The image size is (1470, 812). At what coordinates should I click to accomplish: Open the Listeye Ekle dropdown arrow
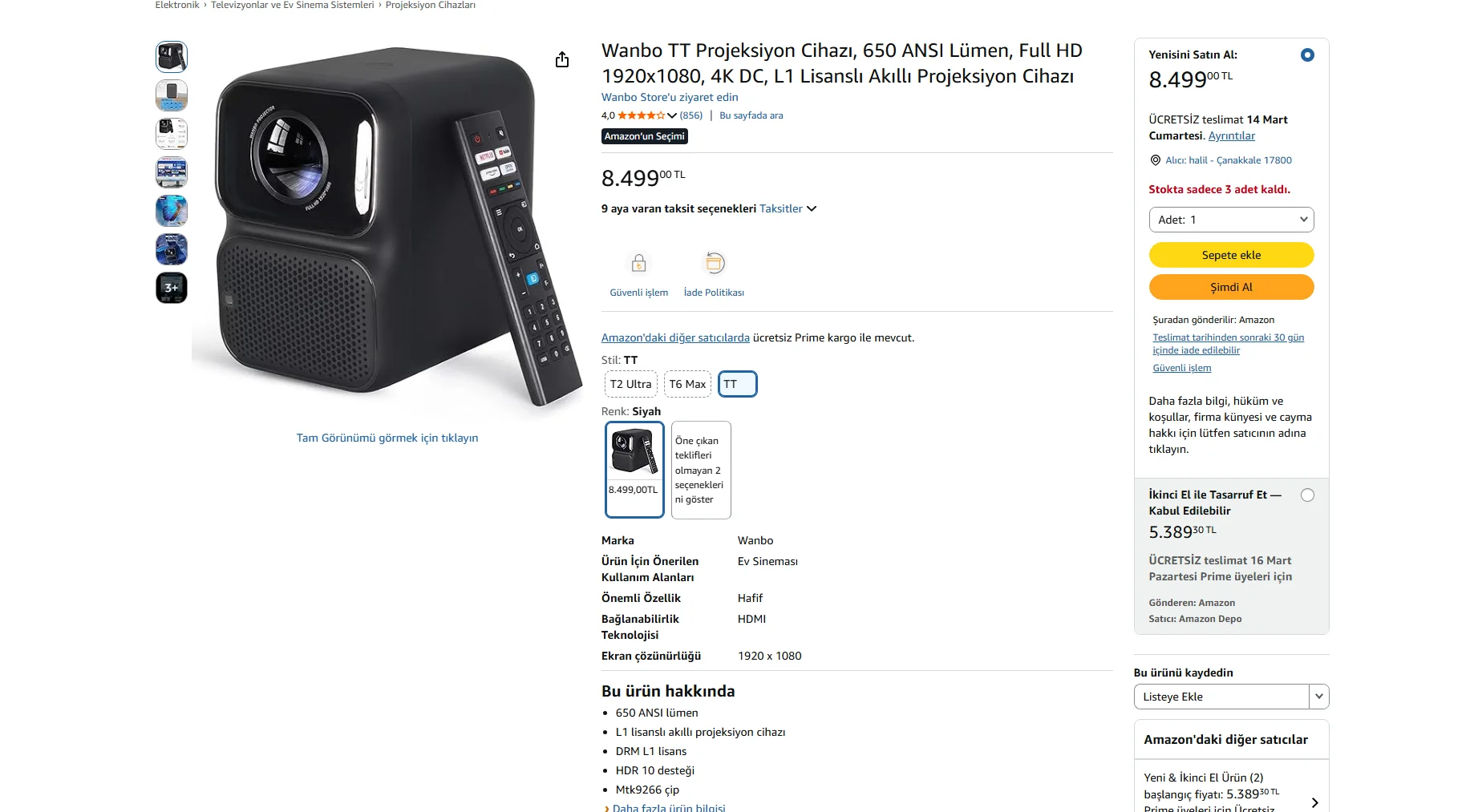pyautogui.click(x=1318, y=697)
